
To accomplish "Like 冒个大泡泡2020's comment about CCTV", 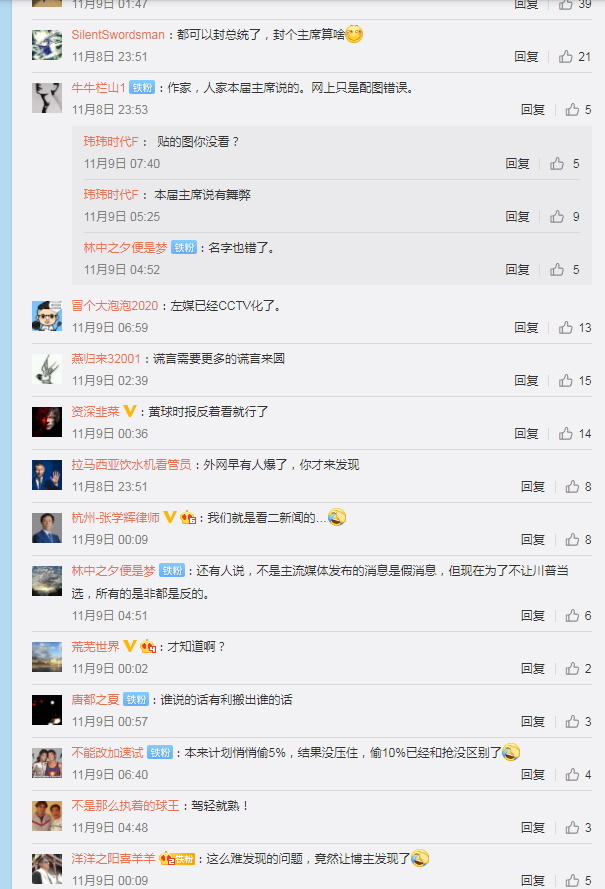I will 566,328.
